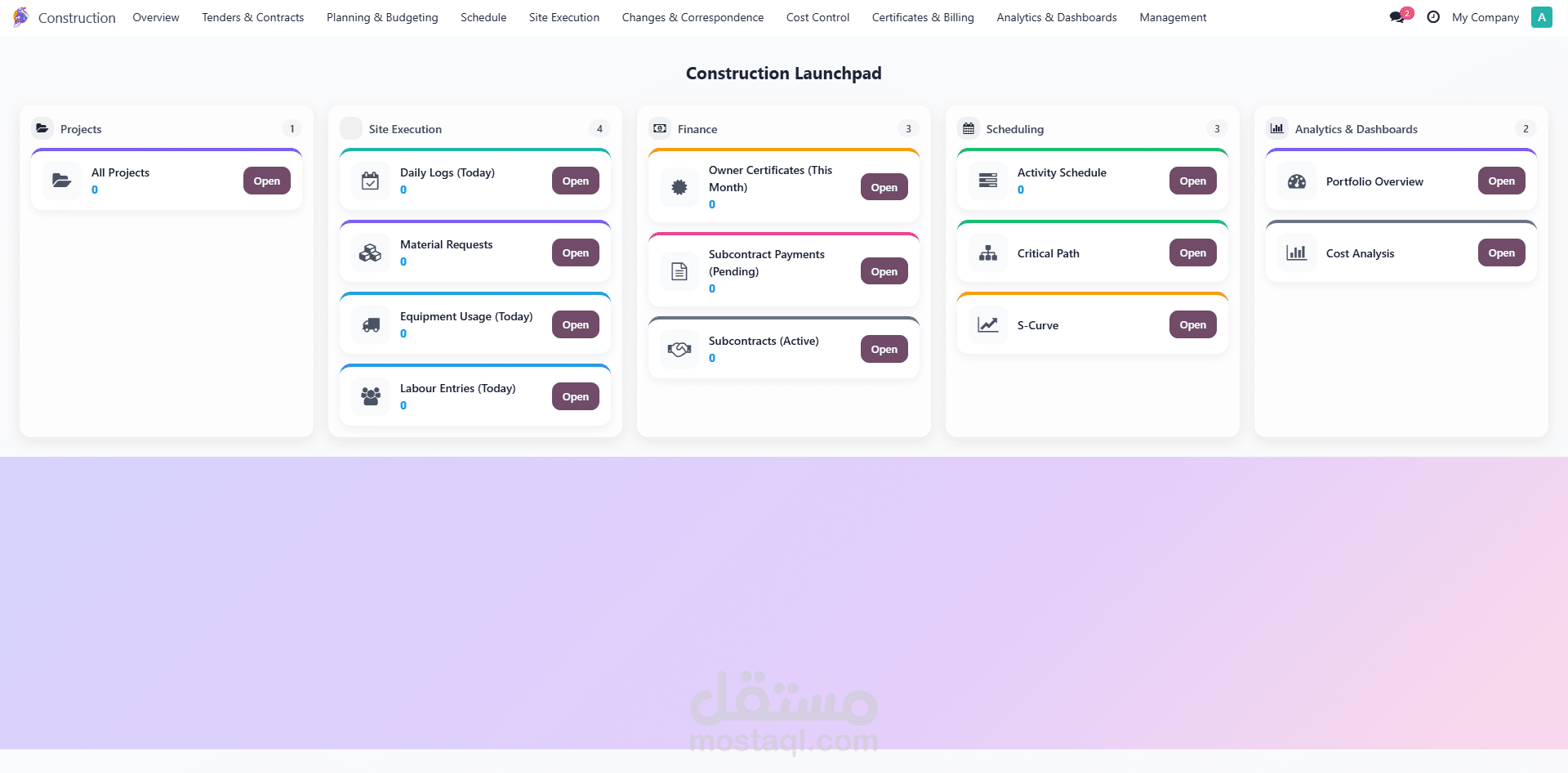Click the Site Execution count badge '4'

click(x=599, y=128)
